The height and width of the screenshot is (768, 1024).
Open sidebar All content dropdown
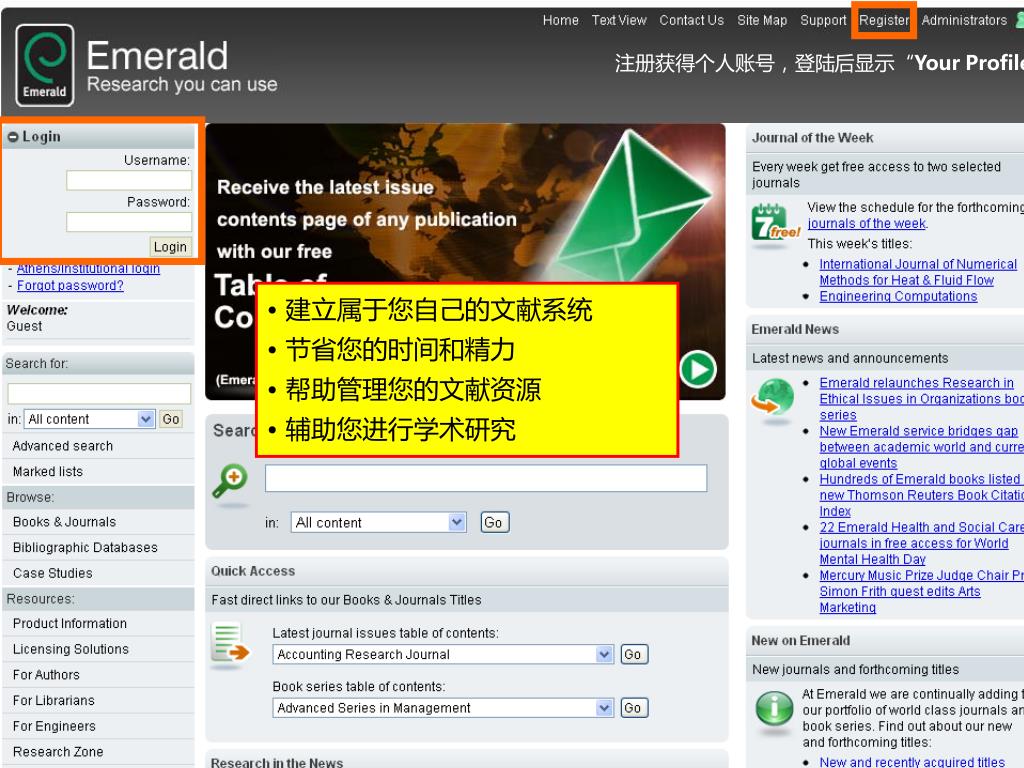(x=89, y=419)
